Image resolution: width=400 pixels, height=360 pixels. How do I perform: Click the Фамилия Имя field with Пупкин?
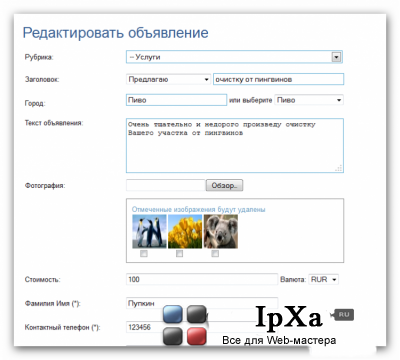pos(202,303)
